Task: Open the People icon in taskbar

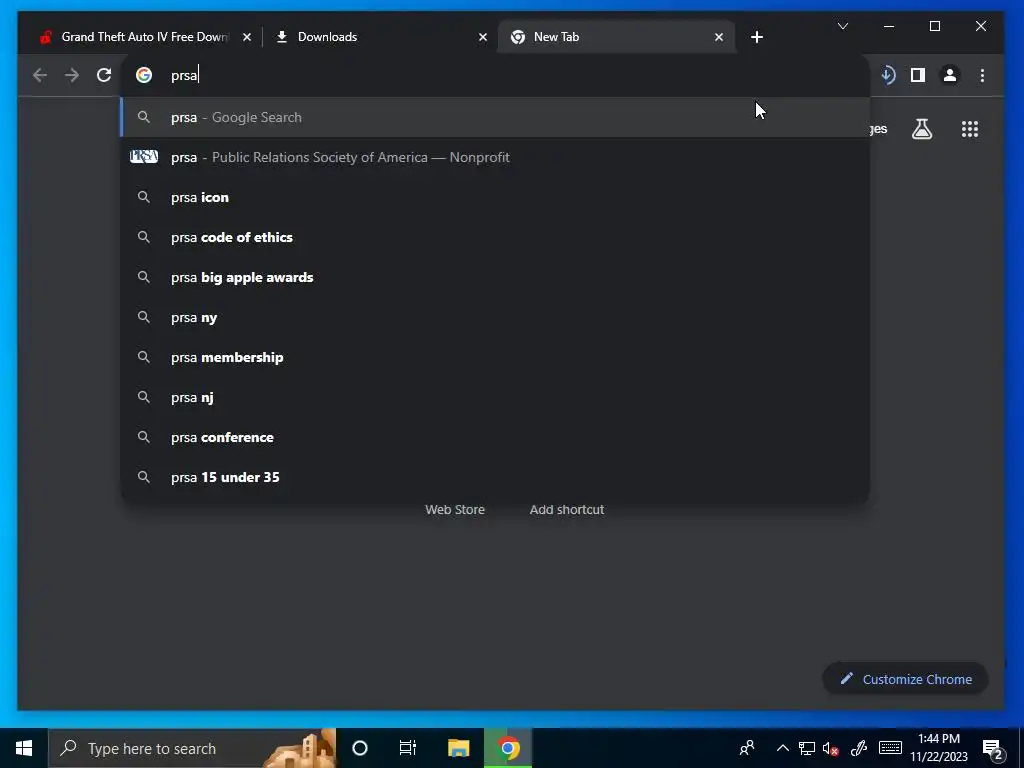Action: point(747,748)
